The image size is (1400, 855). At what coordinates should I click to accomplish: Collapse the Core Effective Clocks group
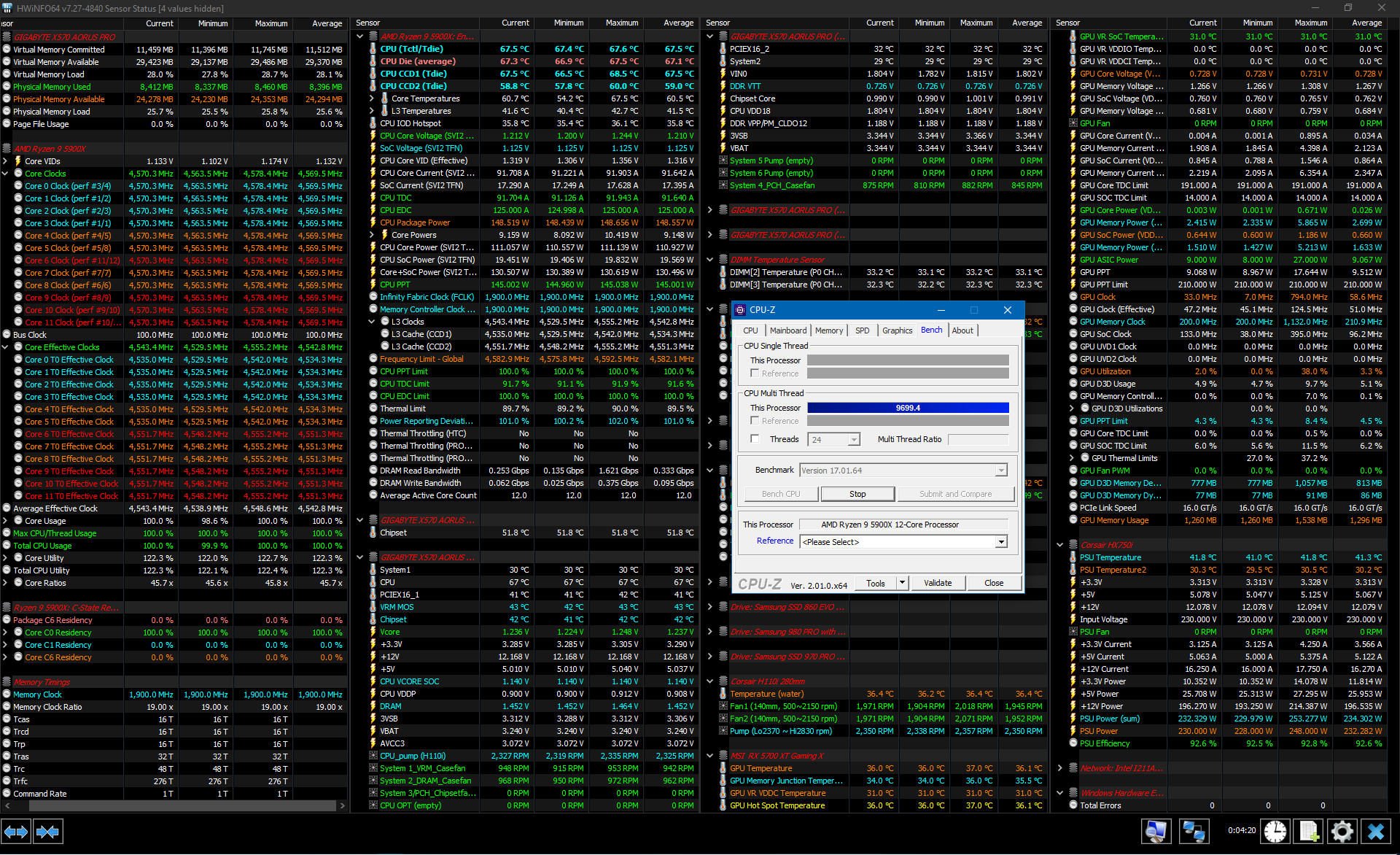[x=5, y=347]
